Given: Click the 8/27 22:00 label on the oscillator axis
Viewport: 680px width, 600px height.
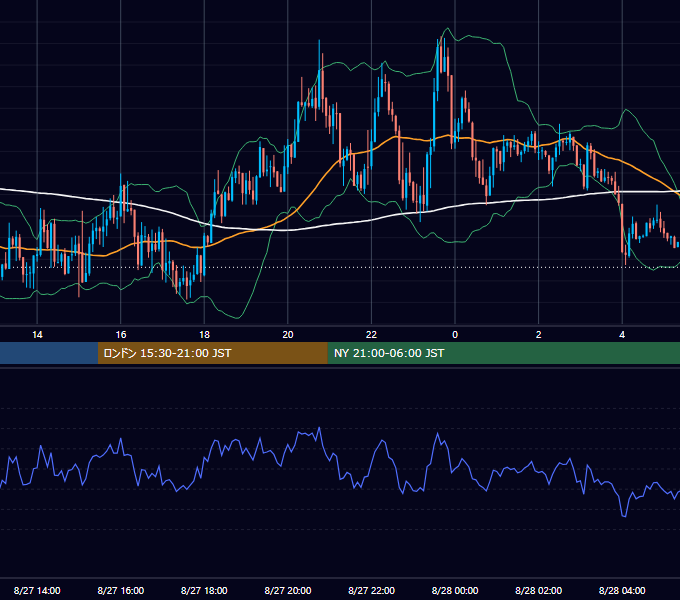Looking at the screenshot, I should click(371, 590).
